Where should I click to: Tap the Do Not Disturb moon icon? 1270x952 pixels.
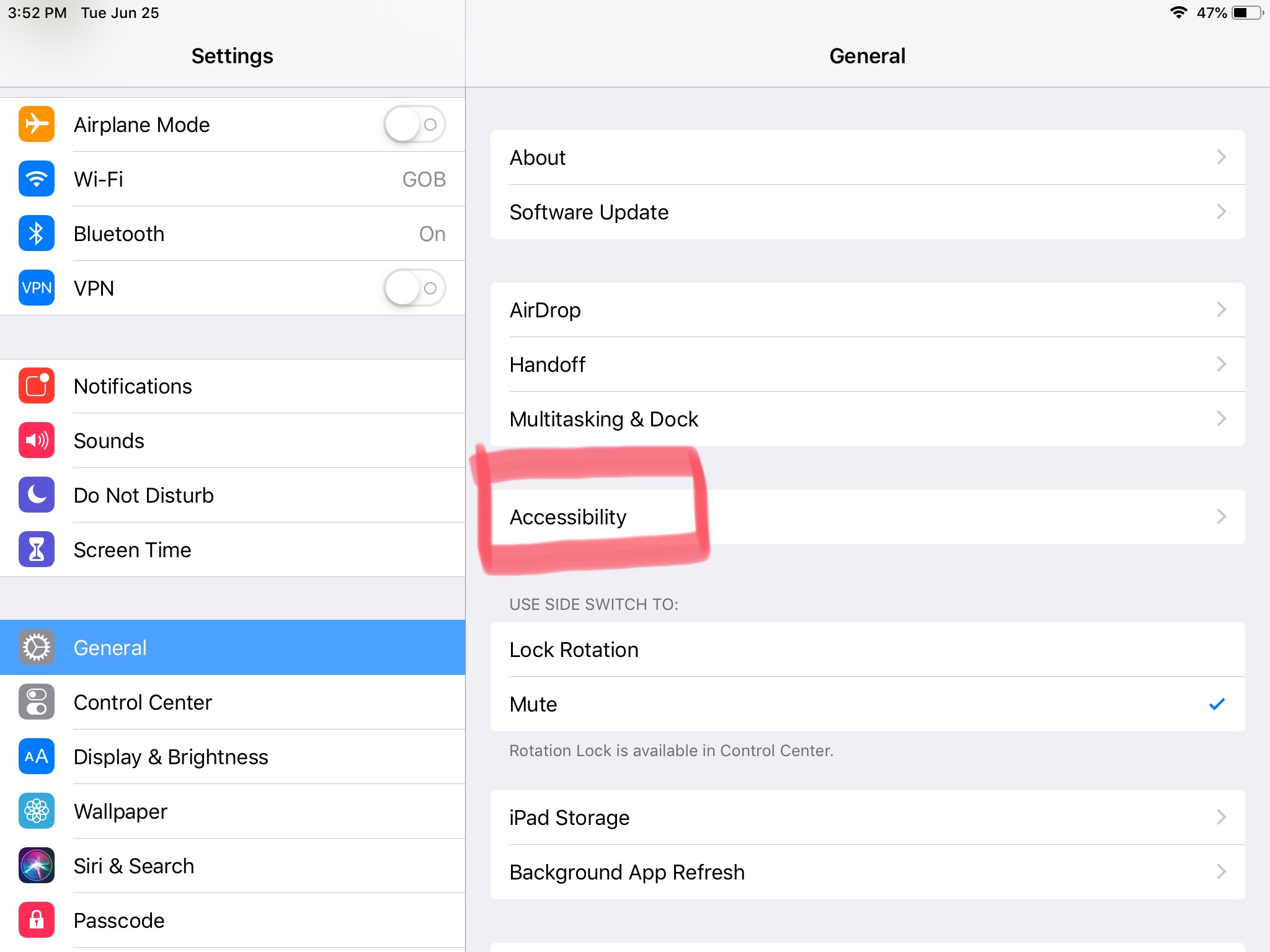(37, 495)
